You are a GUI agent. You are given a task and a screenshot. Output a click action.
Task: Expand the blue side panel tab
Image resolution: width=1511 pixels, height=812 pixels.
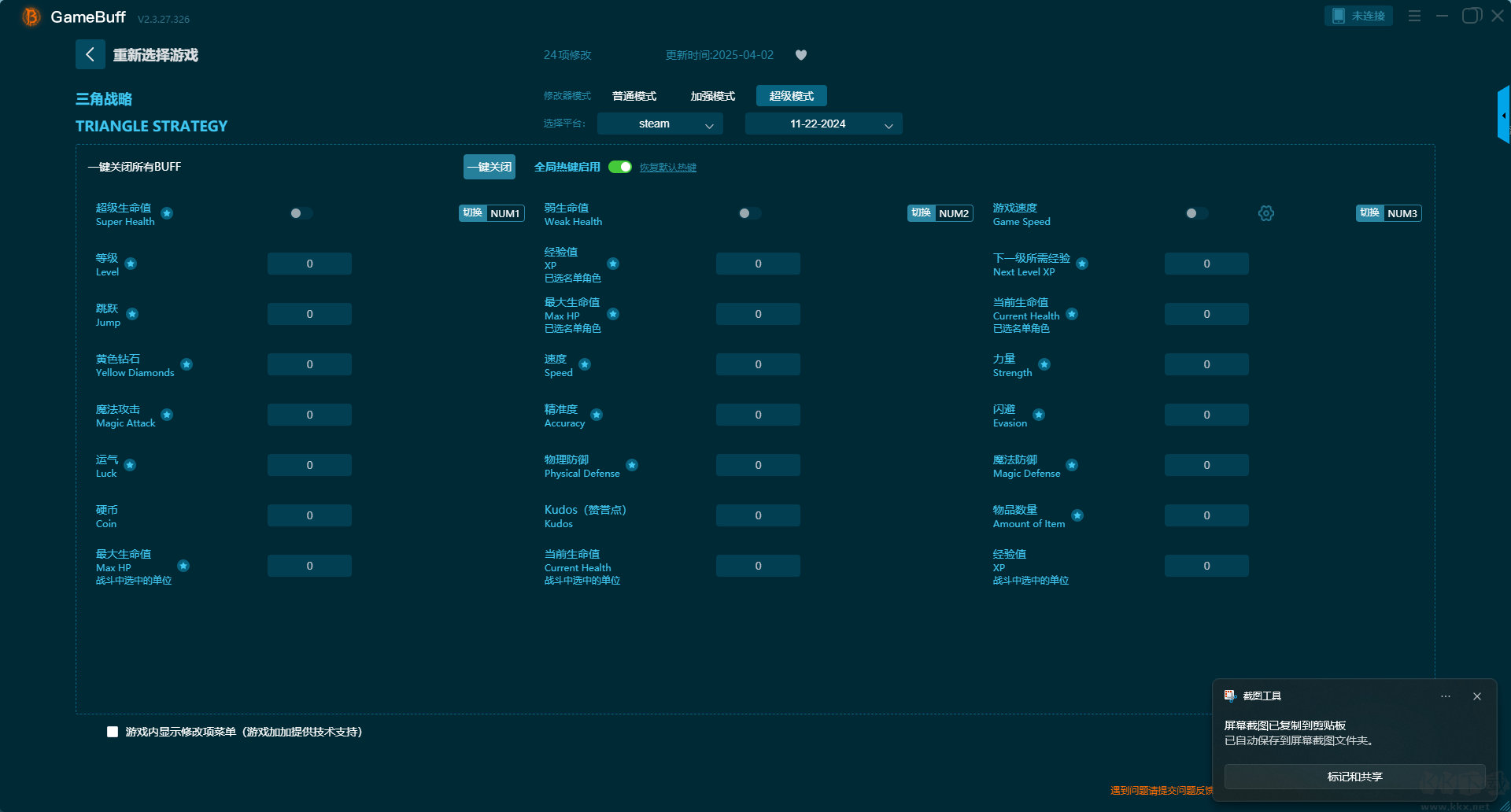pyautogui.click(x=1504, y=115)
